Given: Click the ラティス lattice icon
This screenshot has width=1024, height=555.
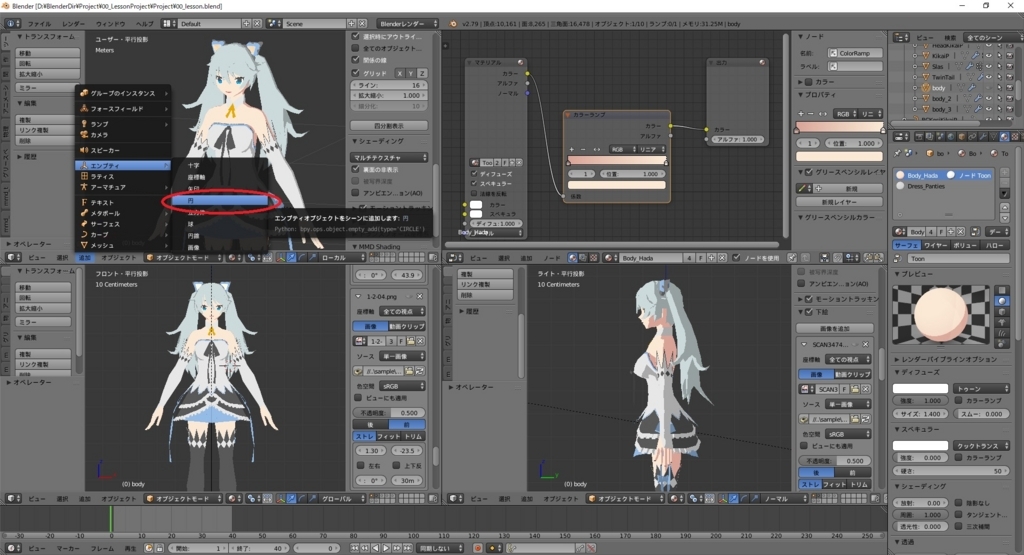Looking at the screenshot, I should tap(84, 176).
